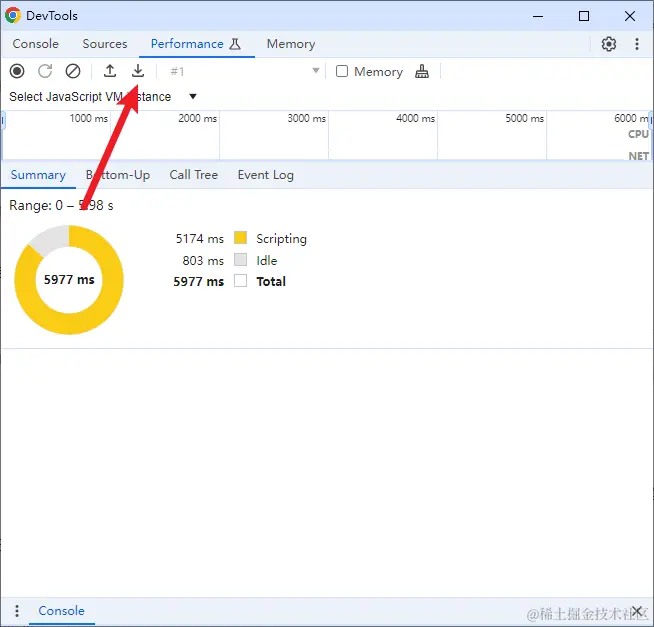654x627 pixels.
Task: Click the Chrome logo in the title bar
Action: 13,15
